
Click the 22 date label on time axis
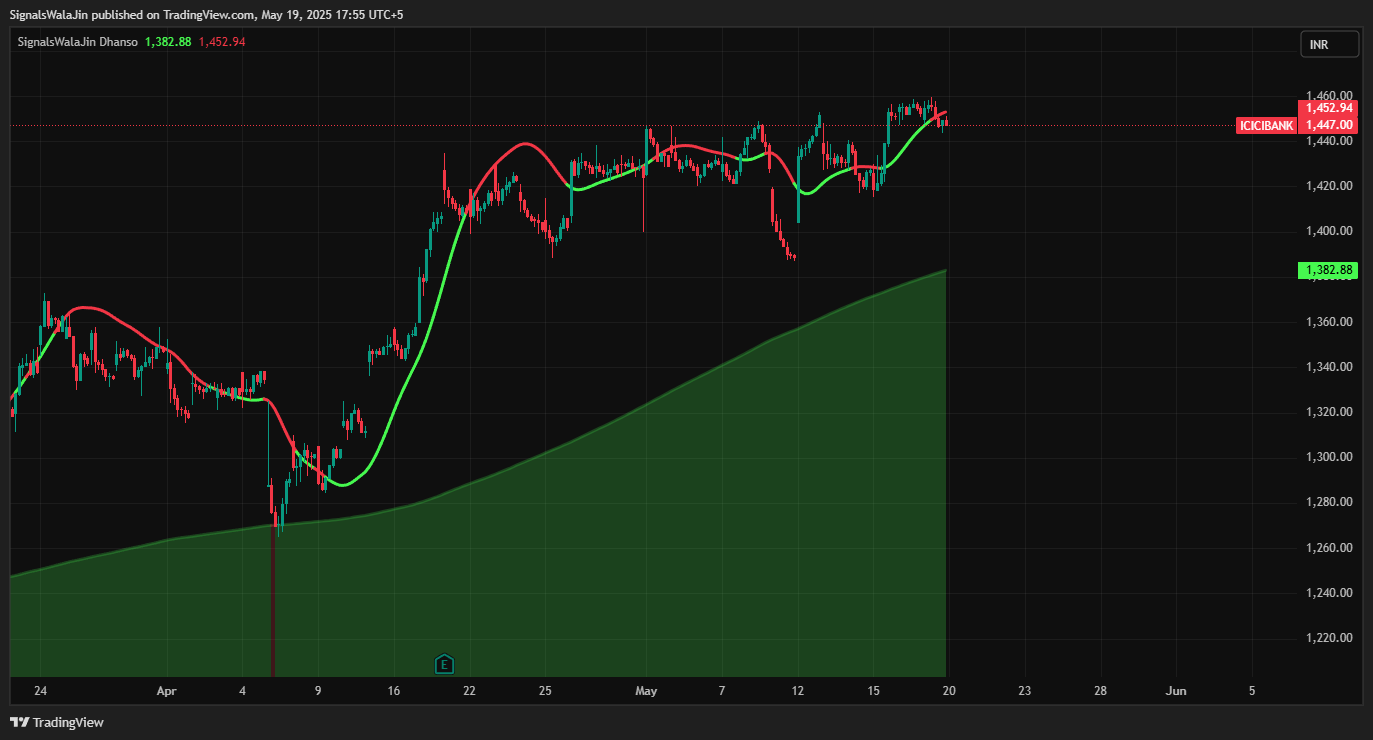click(469, 691)
